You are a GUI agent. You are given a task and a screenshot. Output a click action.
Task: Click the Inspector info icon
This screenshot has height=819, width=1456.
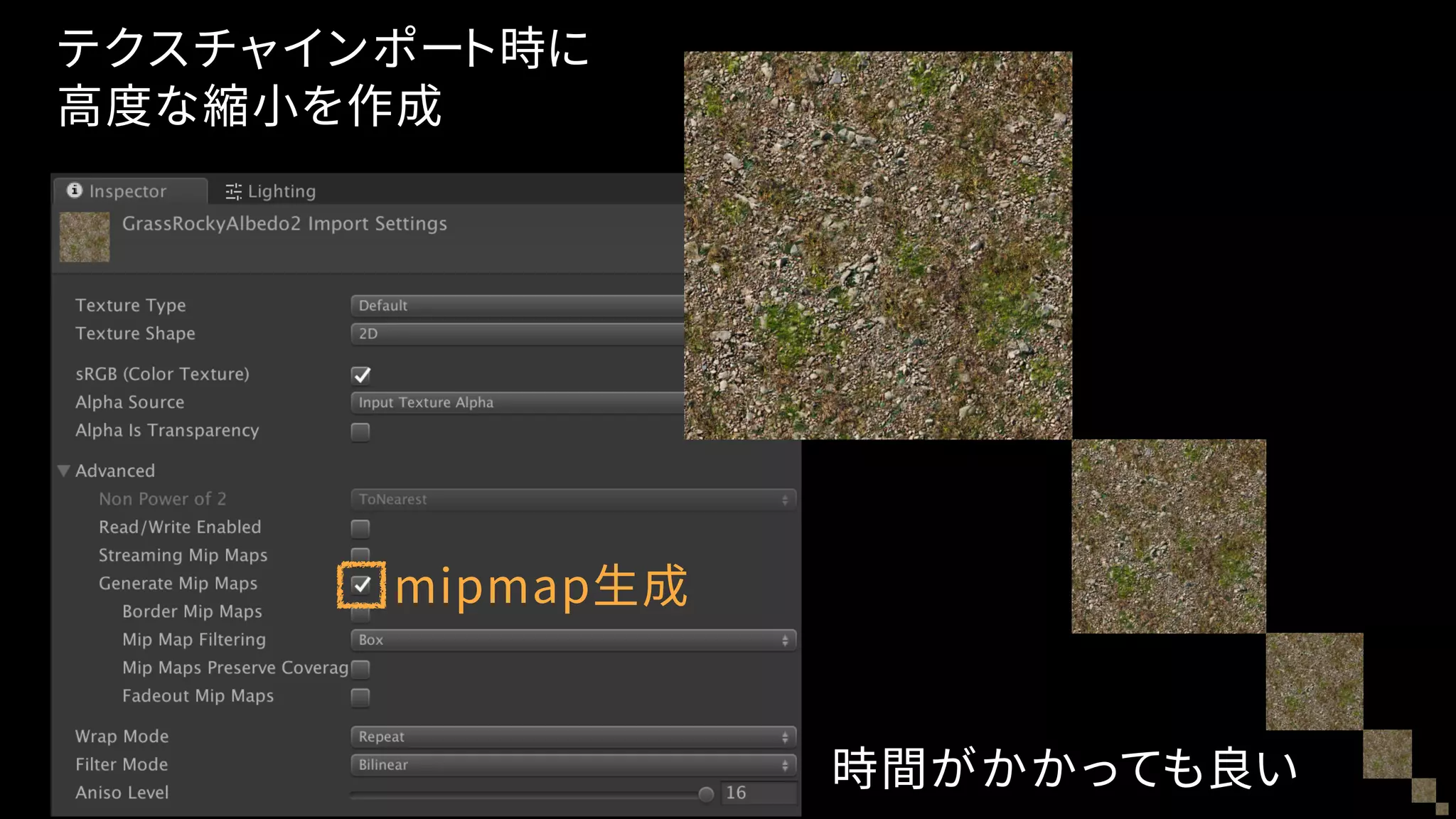[75, 191]
